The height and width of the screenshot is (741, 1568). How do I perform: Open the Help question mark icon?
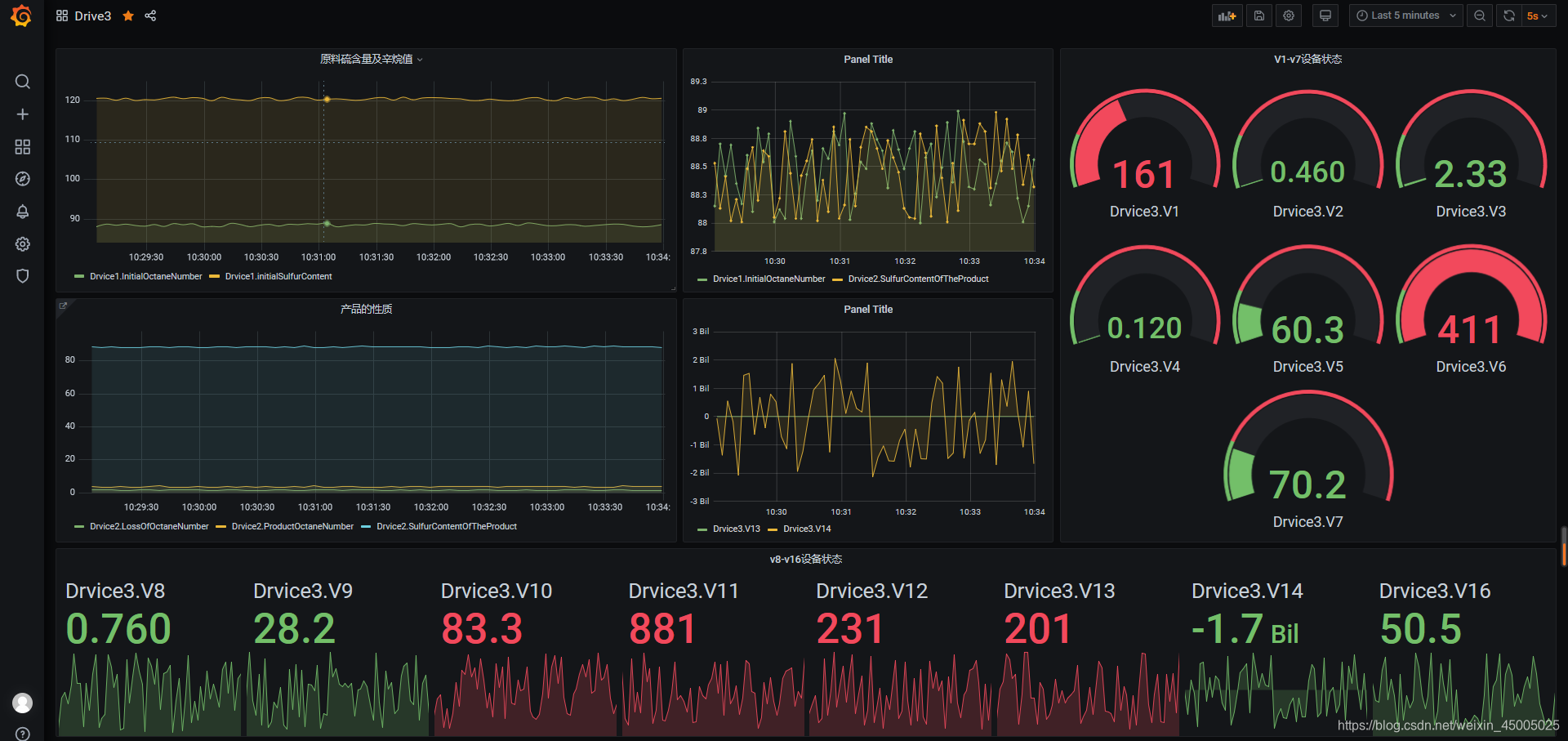point(23,734)
